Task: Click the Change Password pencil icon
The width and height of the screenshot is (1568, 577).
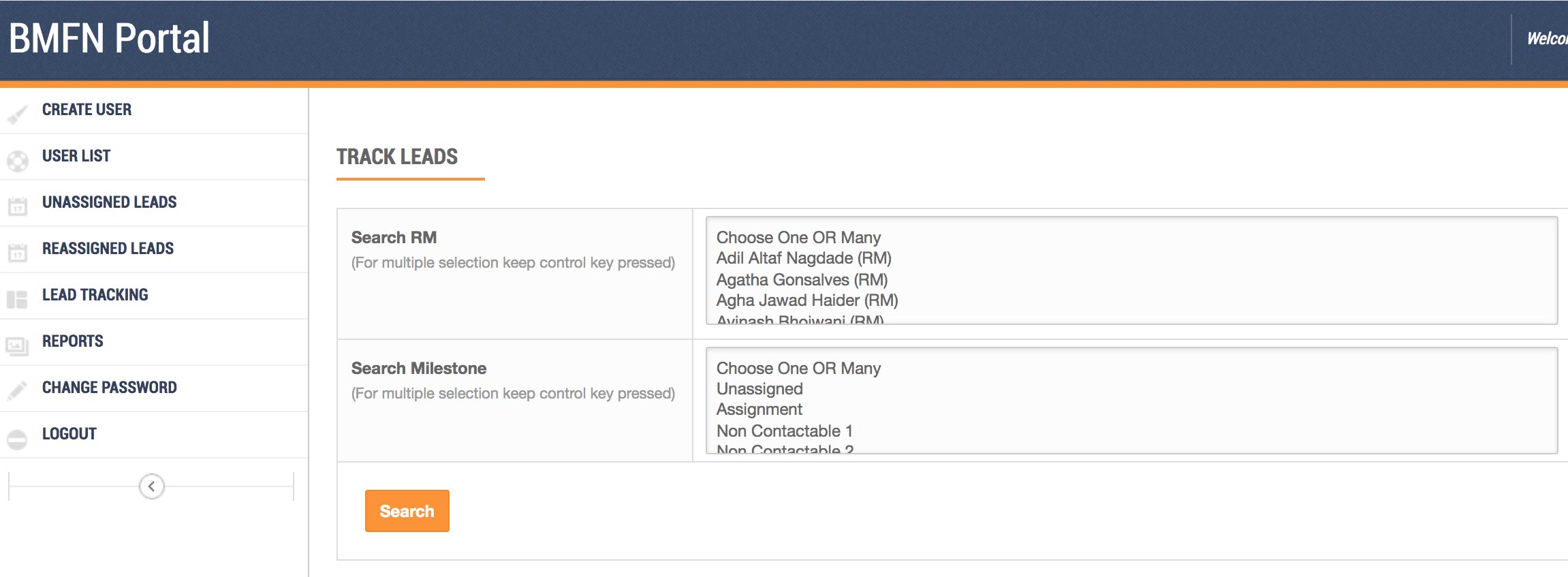Action: click(18, 390)
